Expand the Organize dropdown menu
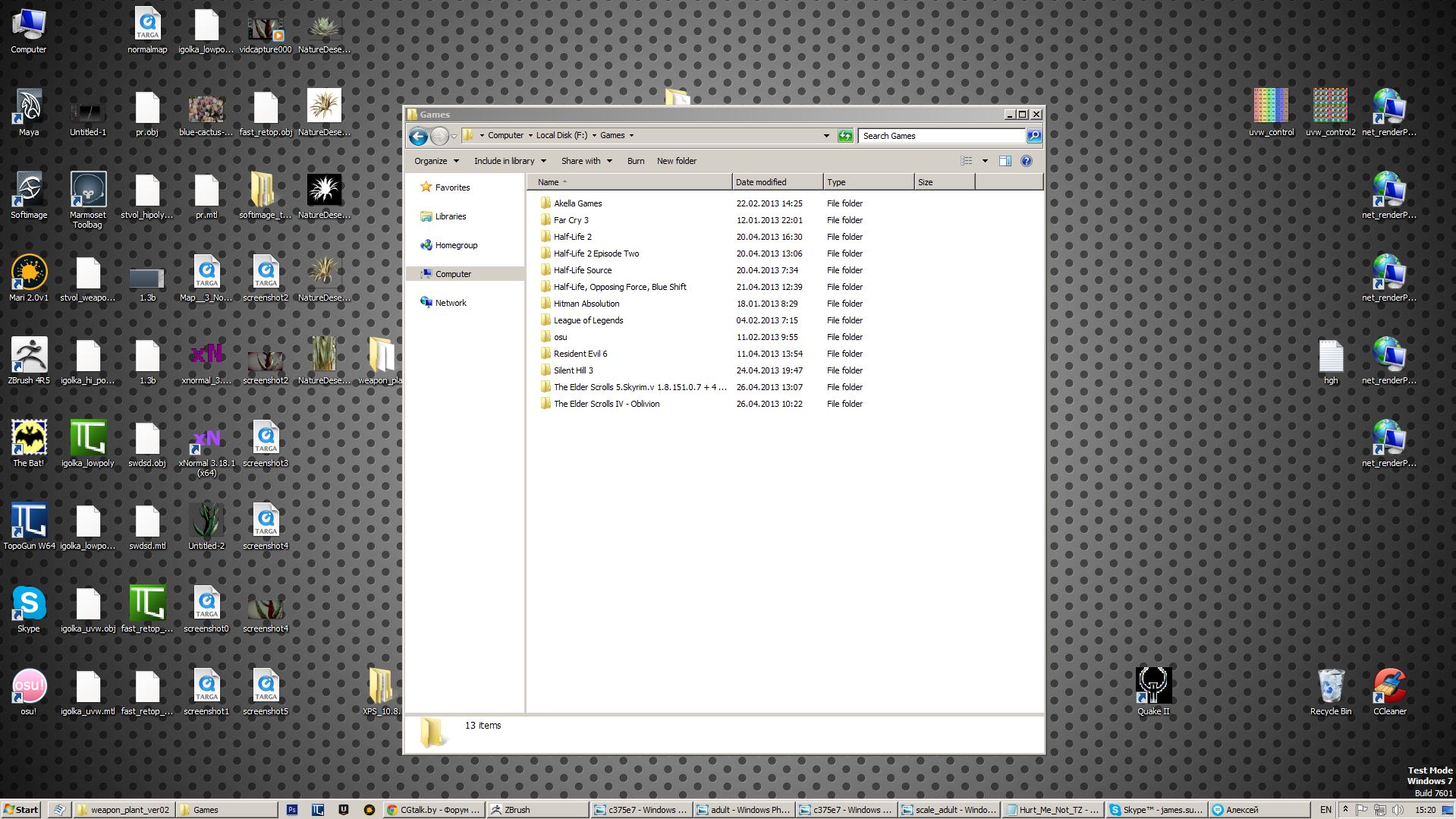This screenshot has width=1456, height=819. (x=436, y=161)
